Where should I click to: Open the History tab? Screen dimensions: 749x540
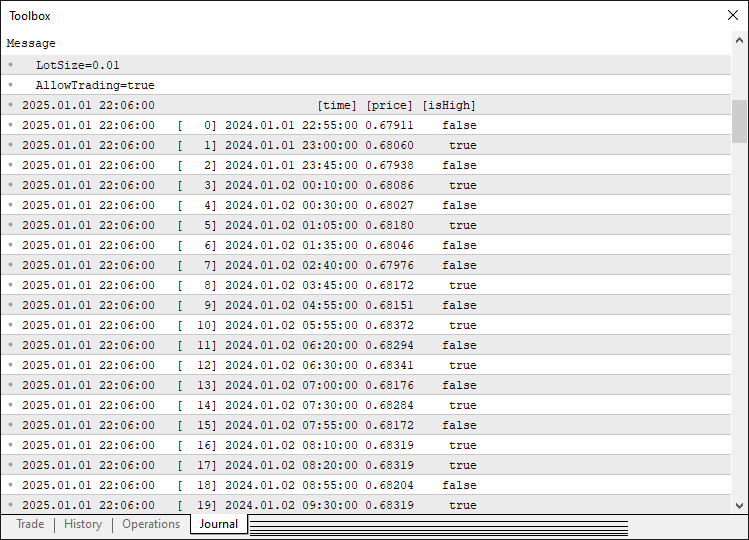[x=83, y=524]
